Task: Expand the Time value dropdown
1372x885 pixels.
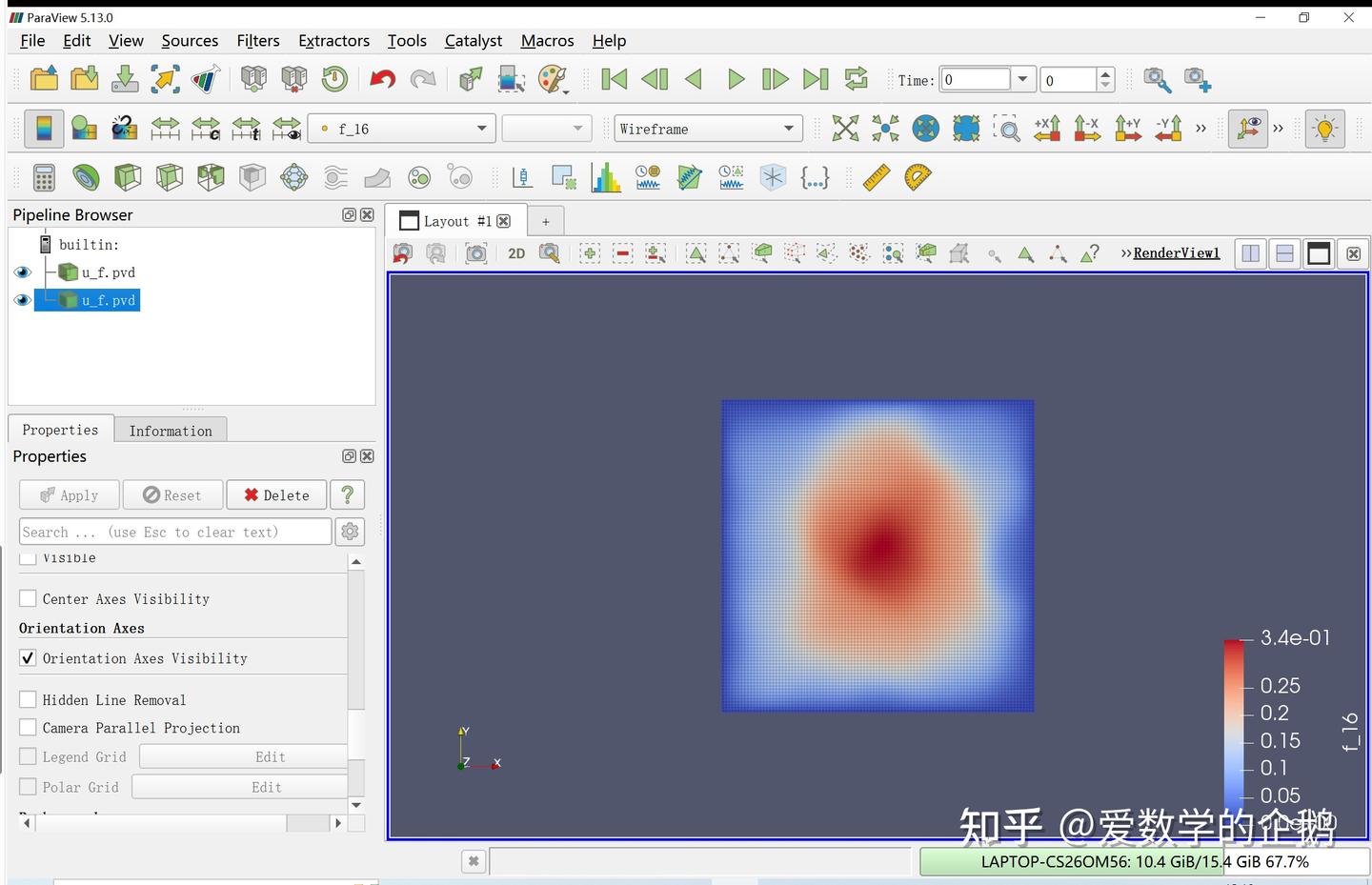Action: (x=1022, y=80)
